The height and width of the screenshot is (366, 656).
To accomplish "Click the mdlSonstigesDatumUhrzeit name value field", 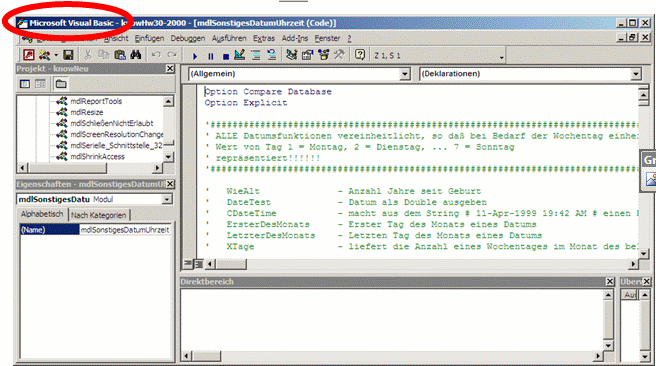I will pyautogui.click(x=125, y=230).
